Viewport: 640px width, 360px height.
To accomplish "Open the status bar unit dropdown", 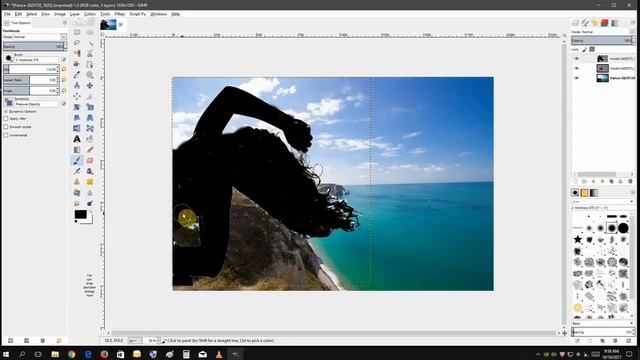I will pyautogui.click(x=135, y=340).
